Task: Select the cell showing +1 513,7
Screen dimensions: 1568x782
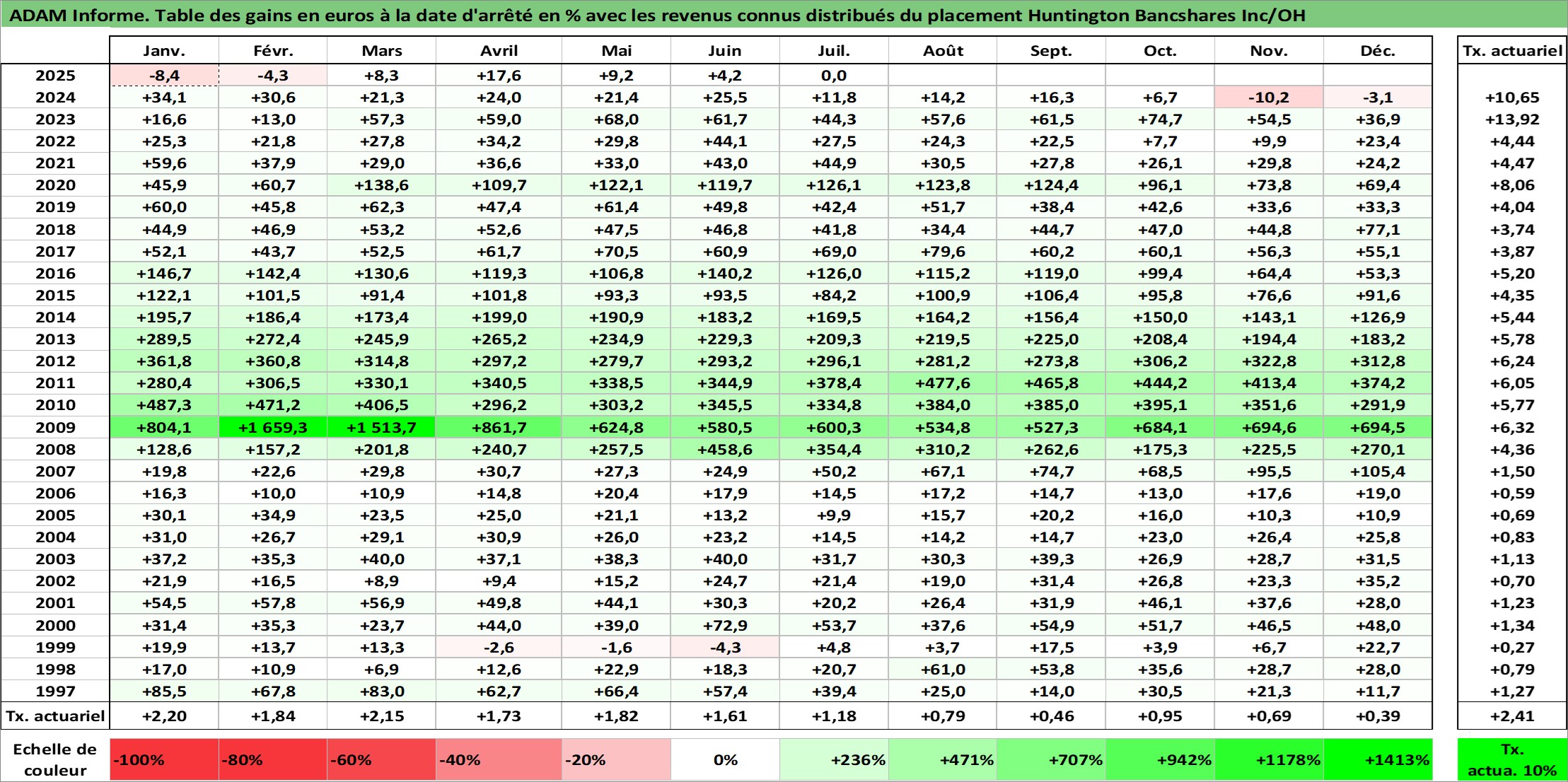Action: [381, 428]
